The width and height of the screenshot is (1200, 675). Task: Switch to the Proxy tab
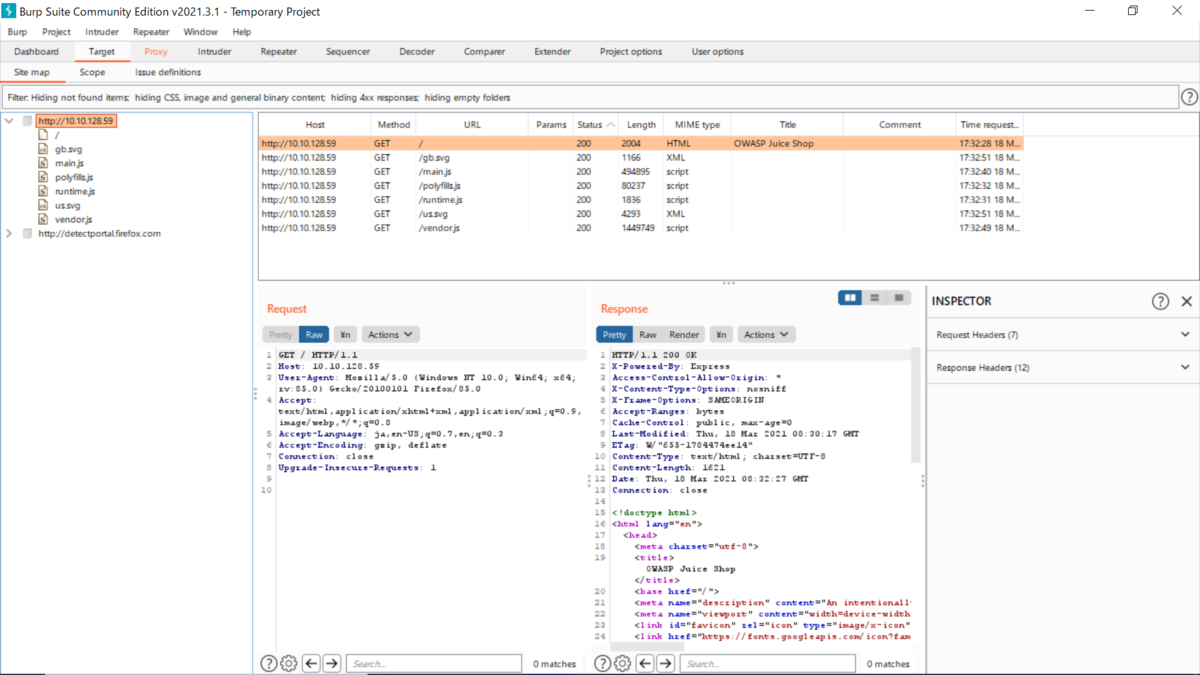155,52
